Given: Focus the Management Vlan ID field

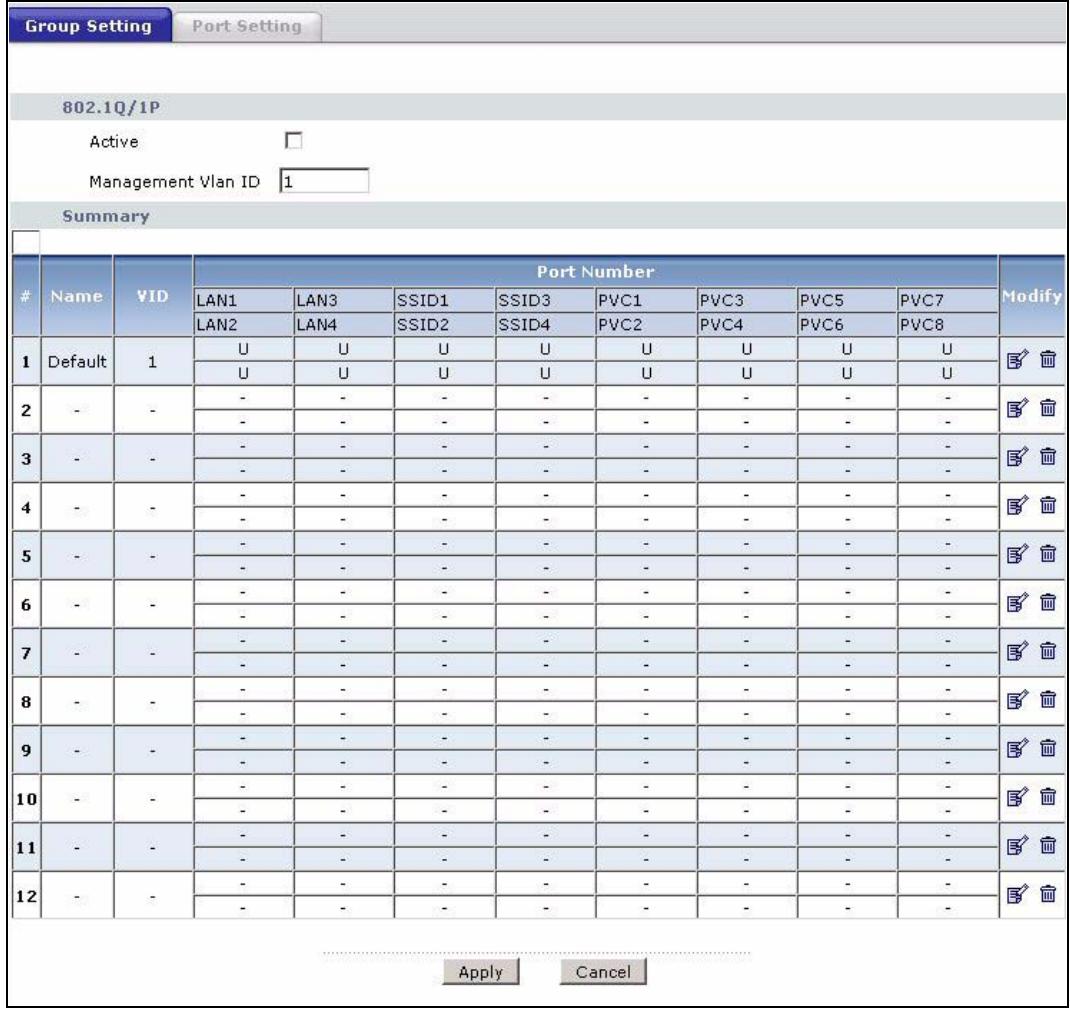Looking at the screenshot, I should [x=324, y=181].
